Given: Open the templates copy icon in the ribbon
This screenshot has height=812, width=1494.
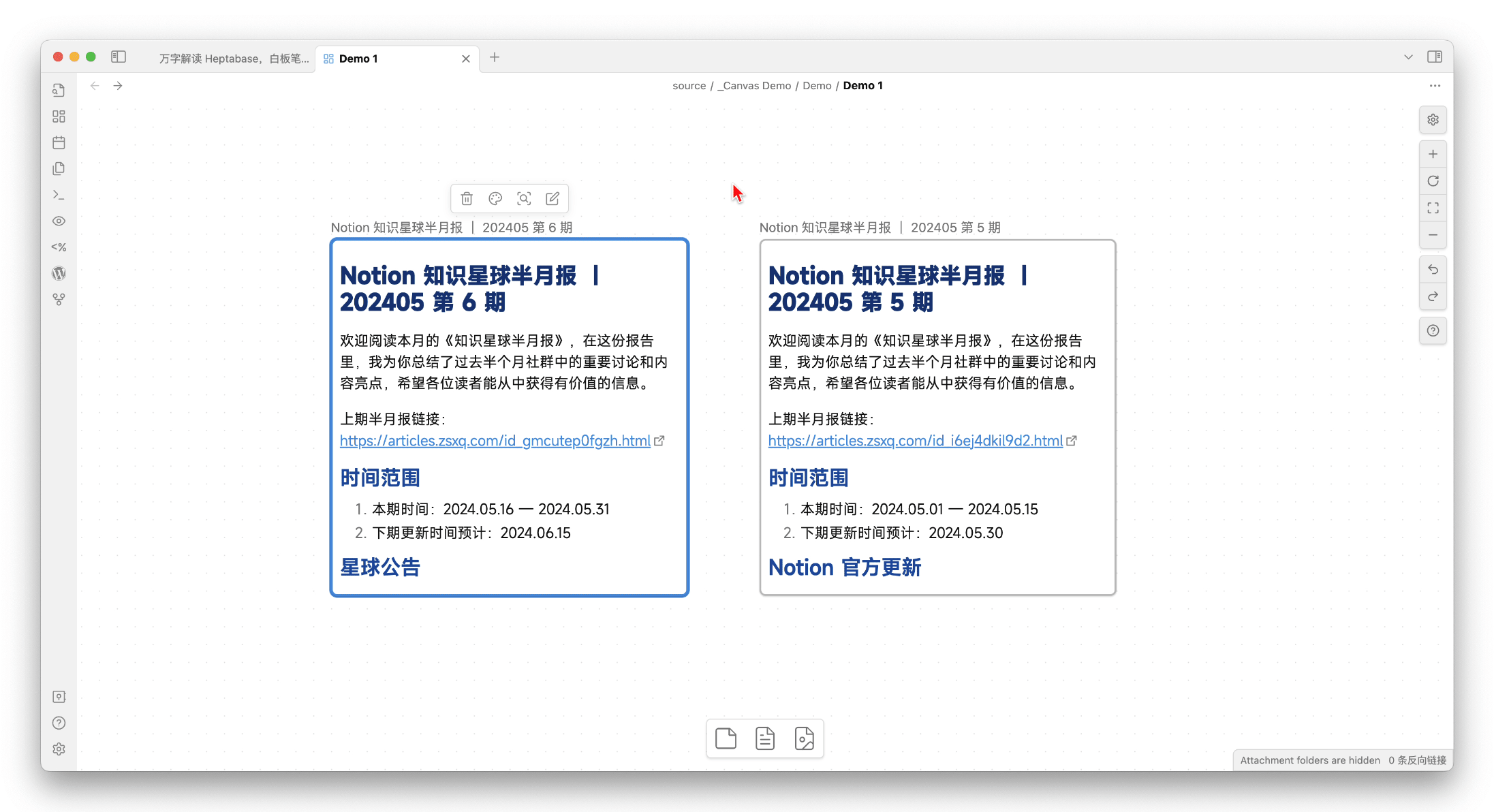Looking at the screenshot, I should click(59, 168).
